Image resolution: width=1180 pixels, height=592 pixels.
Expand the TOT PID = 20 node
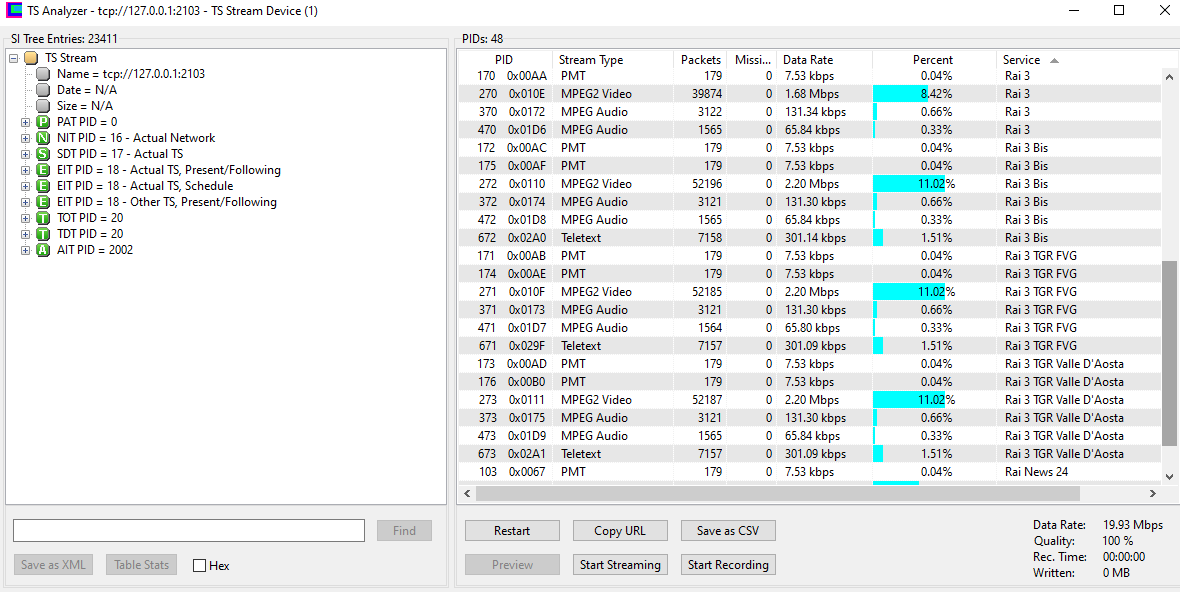26,218
